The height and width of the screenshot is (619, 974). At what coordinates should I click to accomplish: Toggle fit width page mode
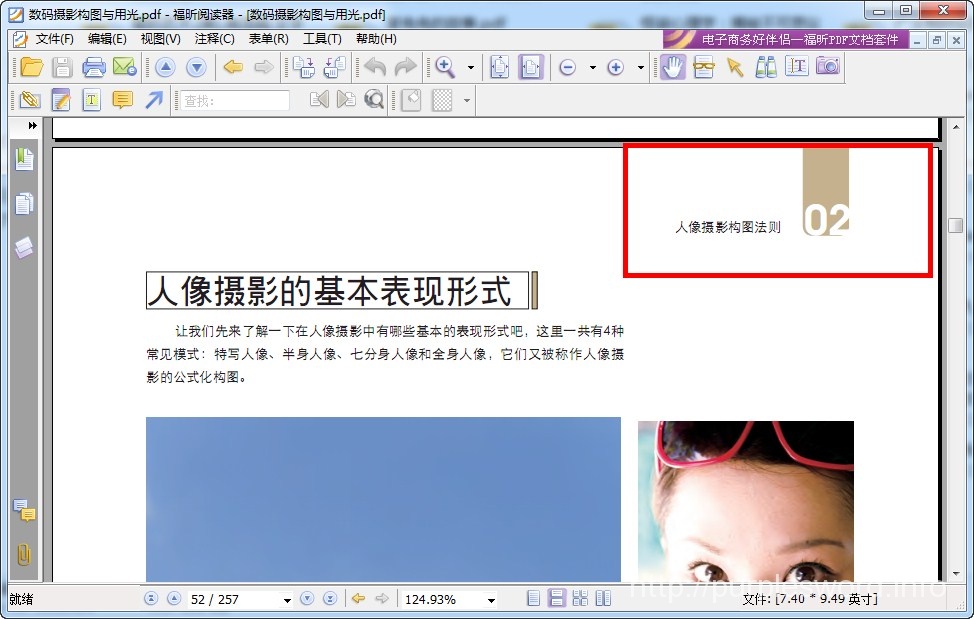tap(530, 67)
